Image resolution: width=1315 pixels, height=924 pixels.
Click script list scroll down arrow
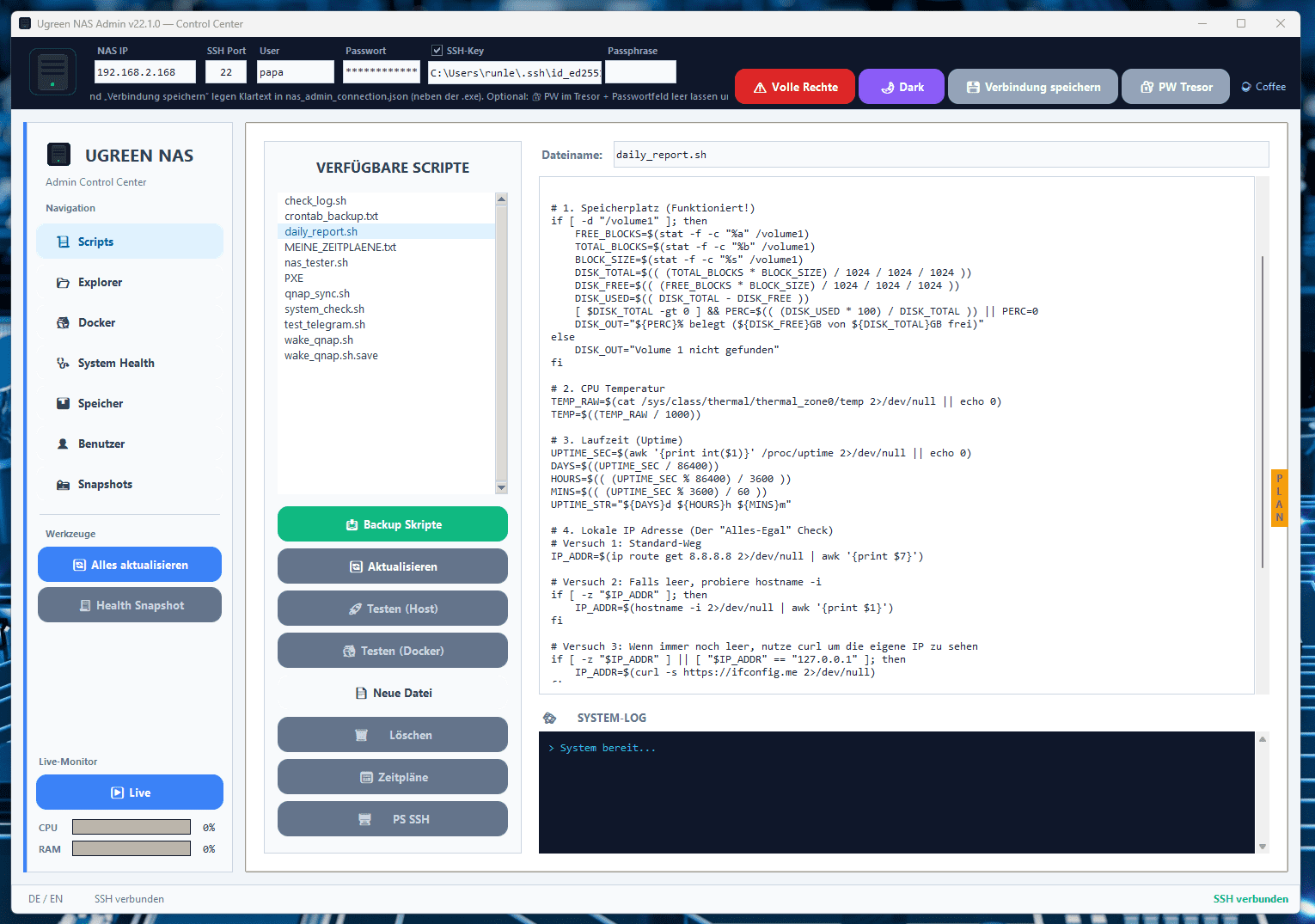502,487
